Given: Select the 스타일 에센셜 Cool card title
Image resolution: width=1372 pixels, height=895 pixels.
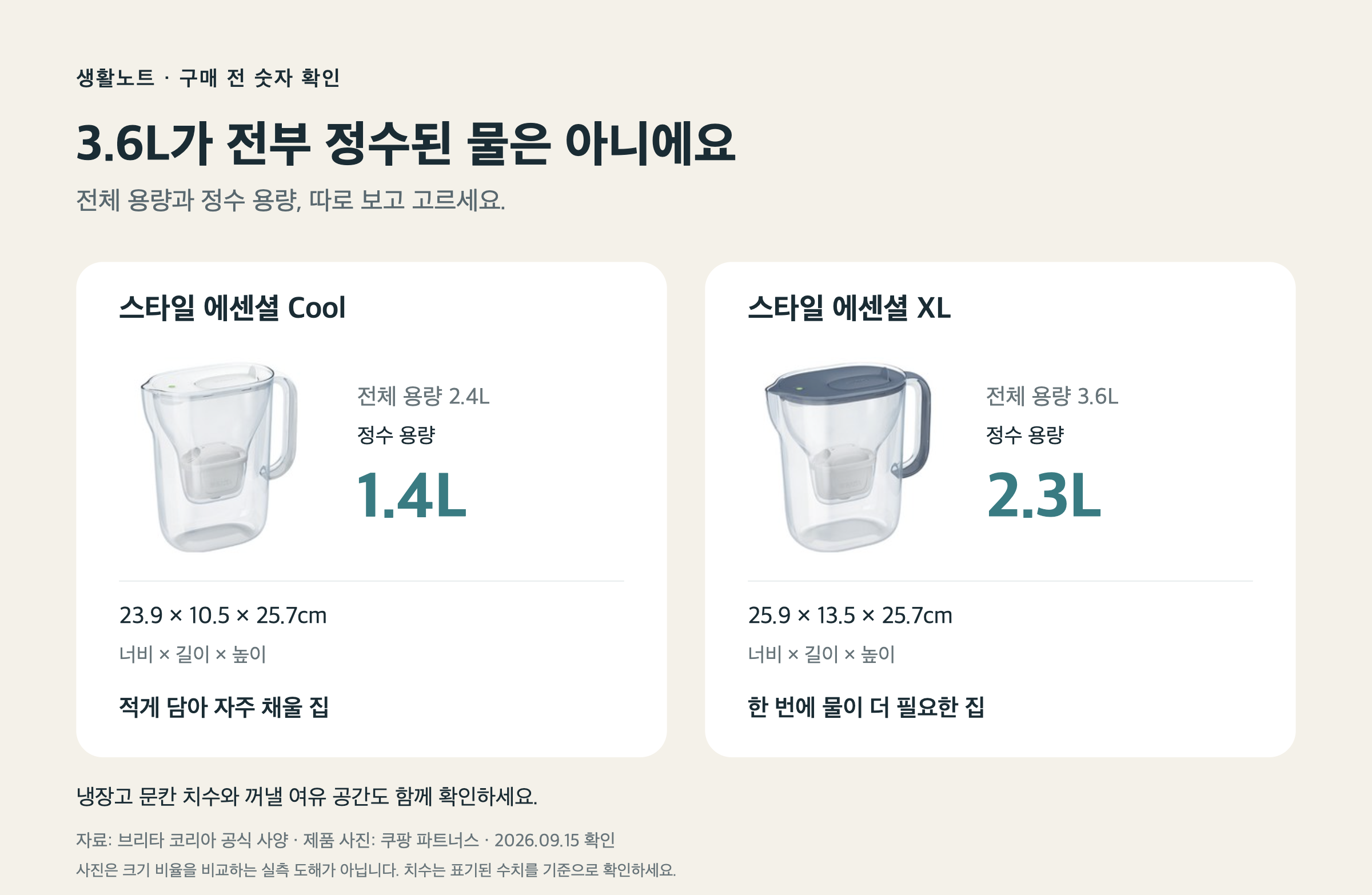Looking at the screenshot, I should point(232,307).
